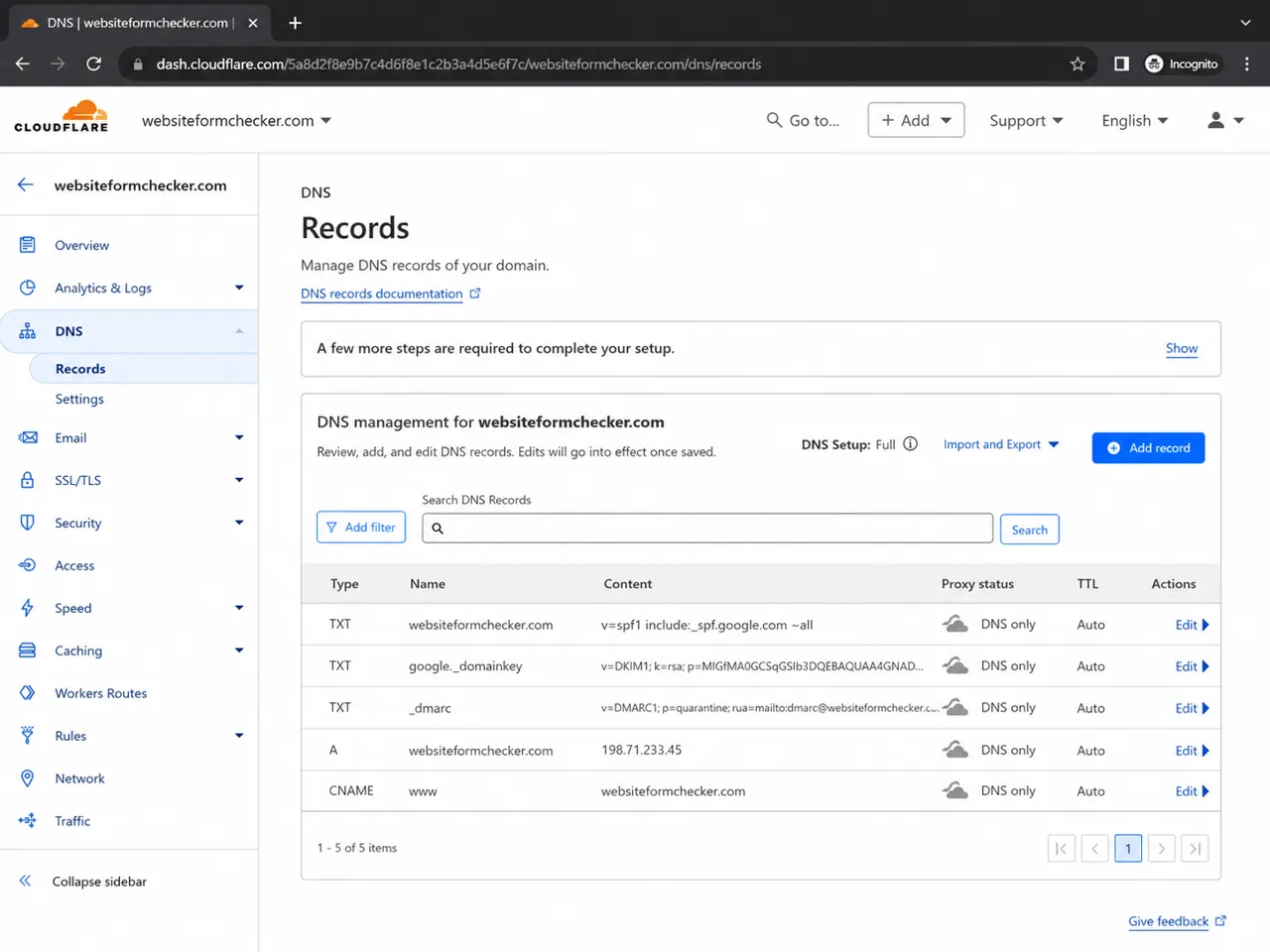Collapse the DNS sidebar section arrow
The width and height of the screenshot is (1270, 952).
click(239, 331)
